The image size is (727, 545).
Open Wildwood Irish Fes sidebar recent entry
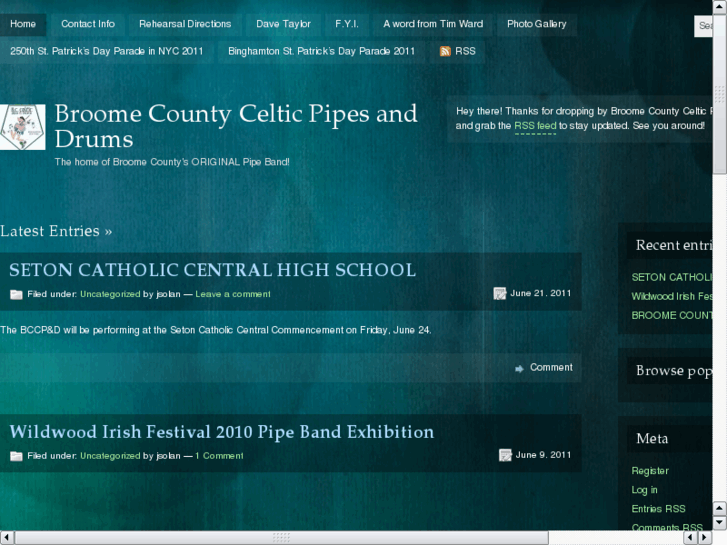point(672,296)
